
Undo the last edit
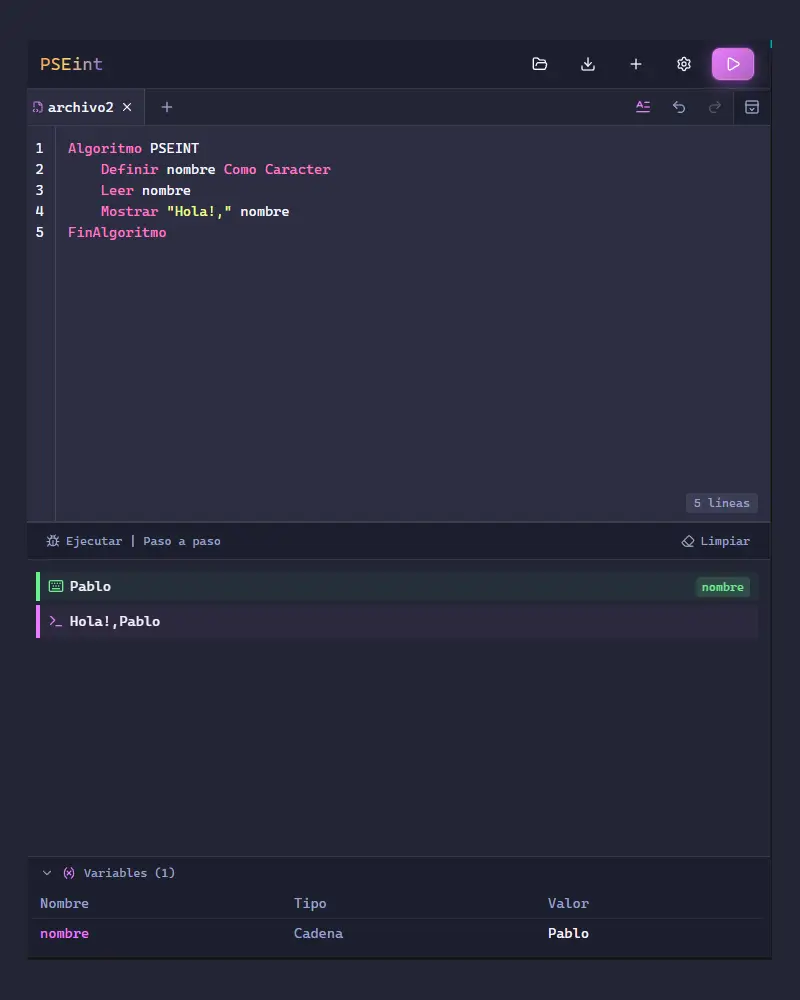coord(679,107)
